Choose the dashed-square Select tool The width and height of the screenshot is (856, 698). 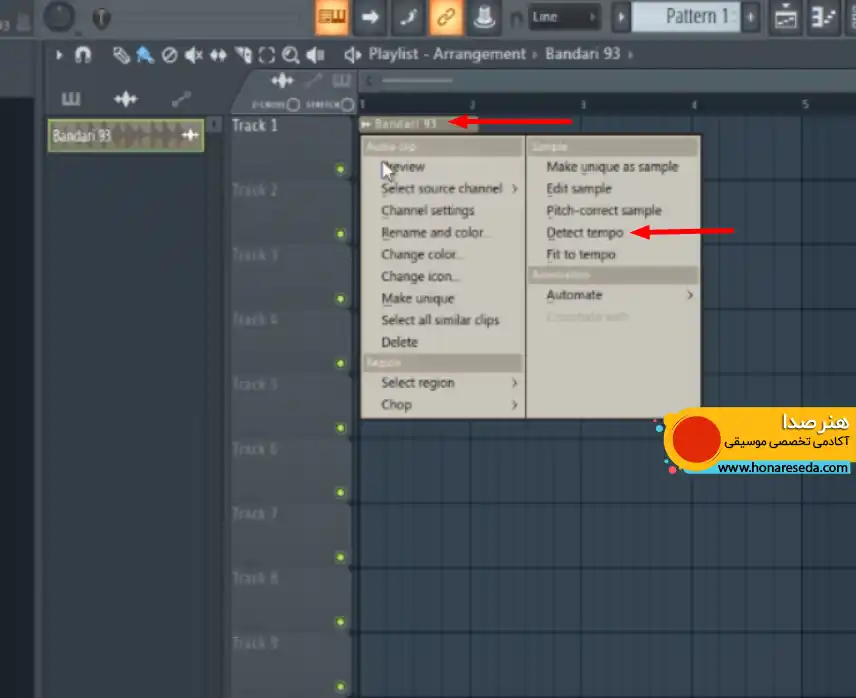click(x=266, y=55)
